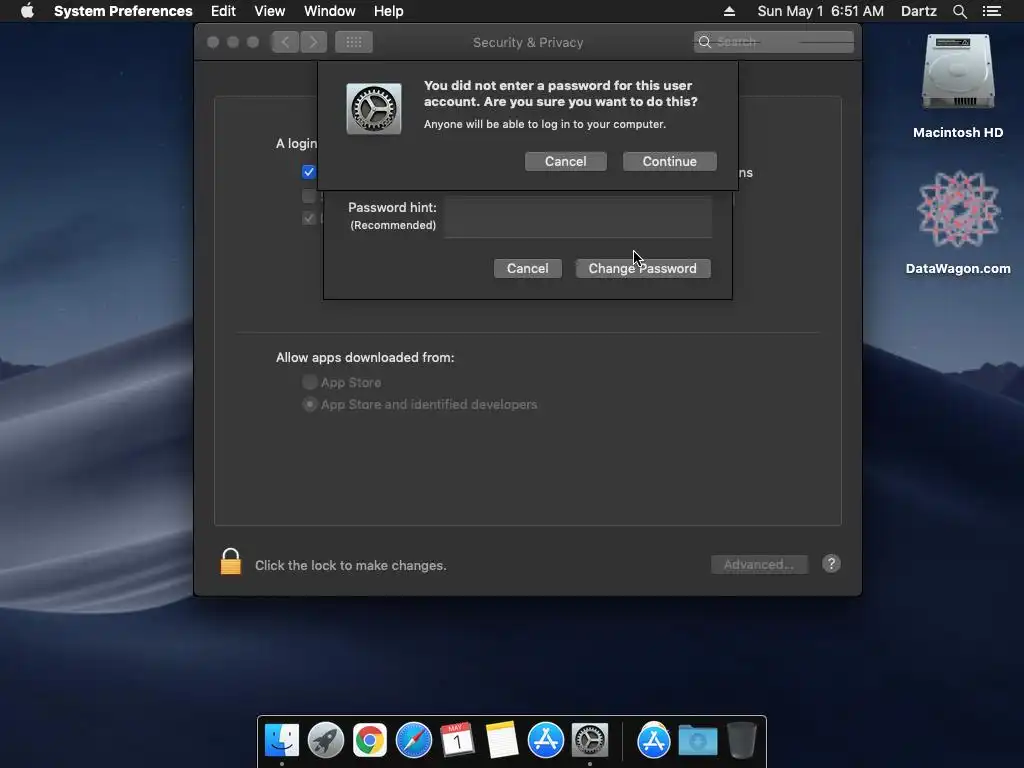1024x768 pixels.
Task: Toggle the unchecked second login option checkbox
Action: [309, 196]
